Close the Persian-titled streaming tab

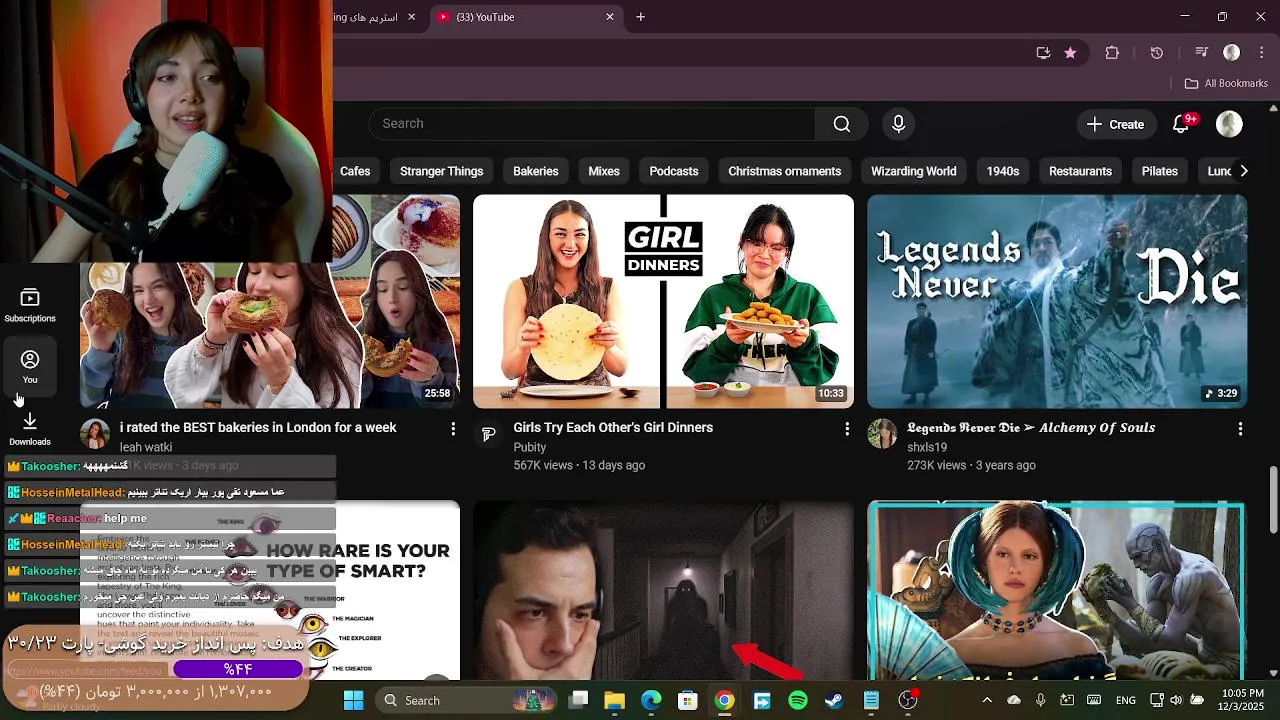(x=411, y=17)
